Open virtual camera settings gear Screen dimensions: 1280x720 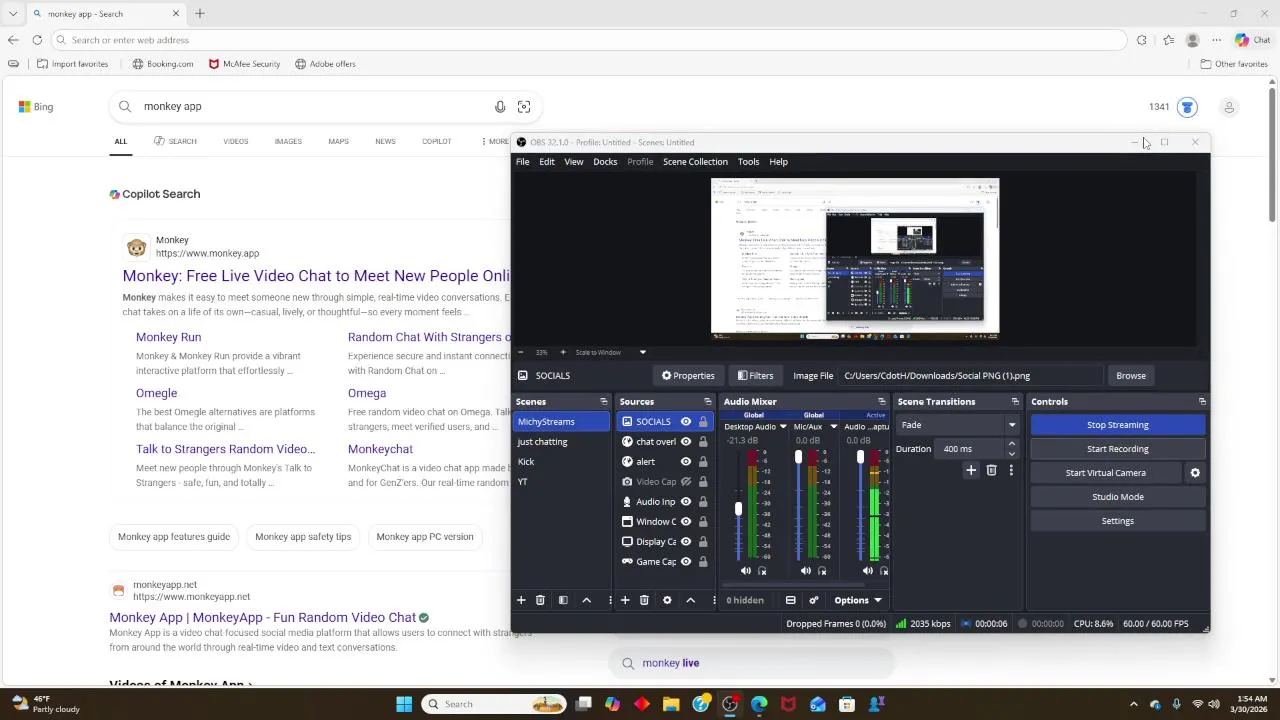click(1195, 473)
